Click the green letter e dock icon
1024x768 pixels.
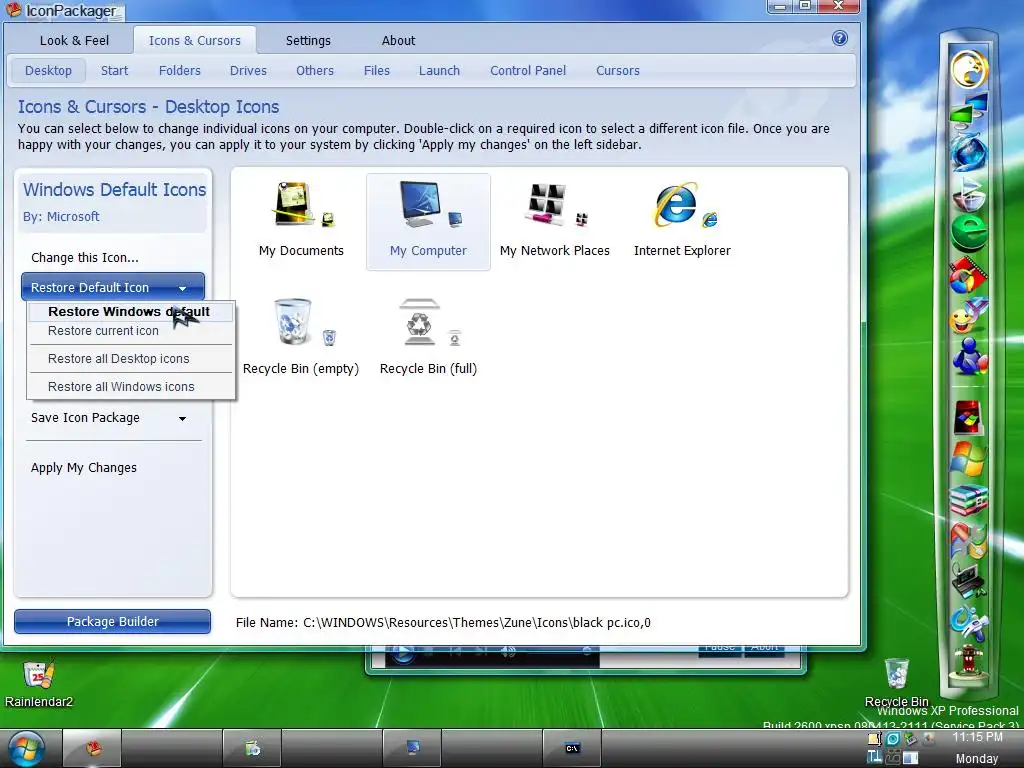coord(968,232)
